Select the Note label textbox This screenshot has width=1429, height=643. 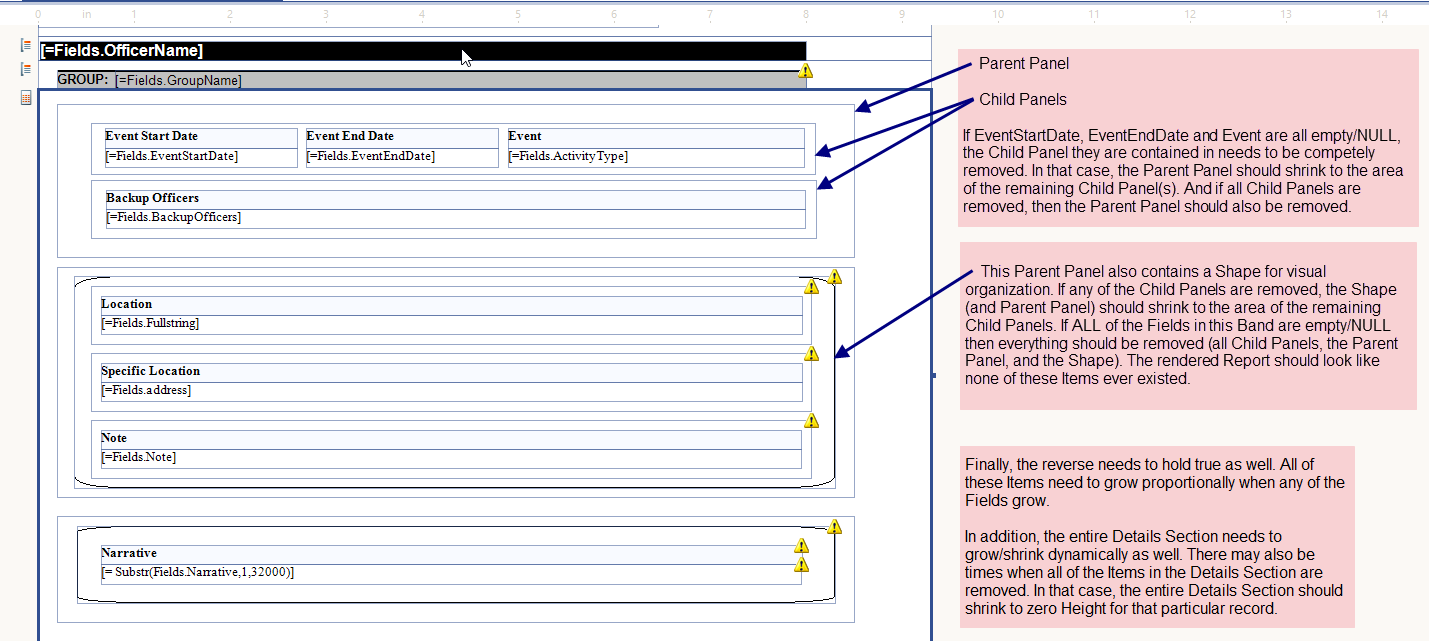[451, 439]
